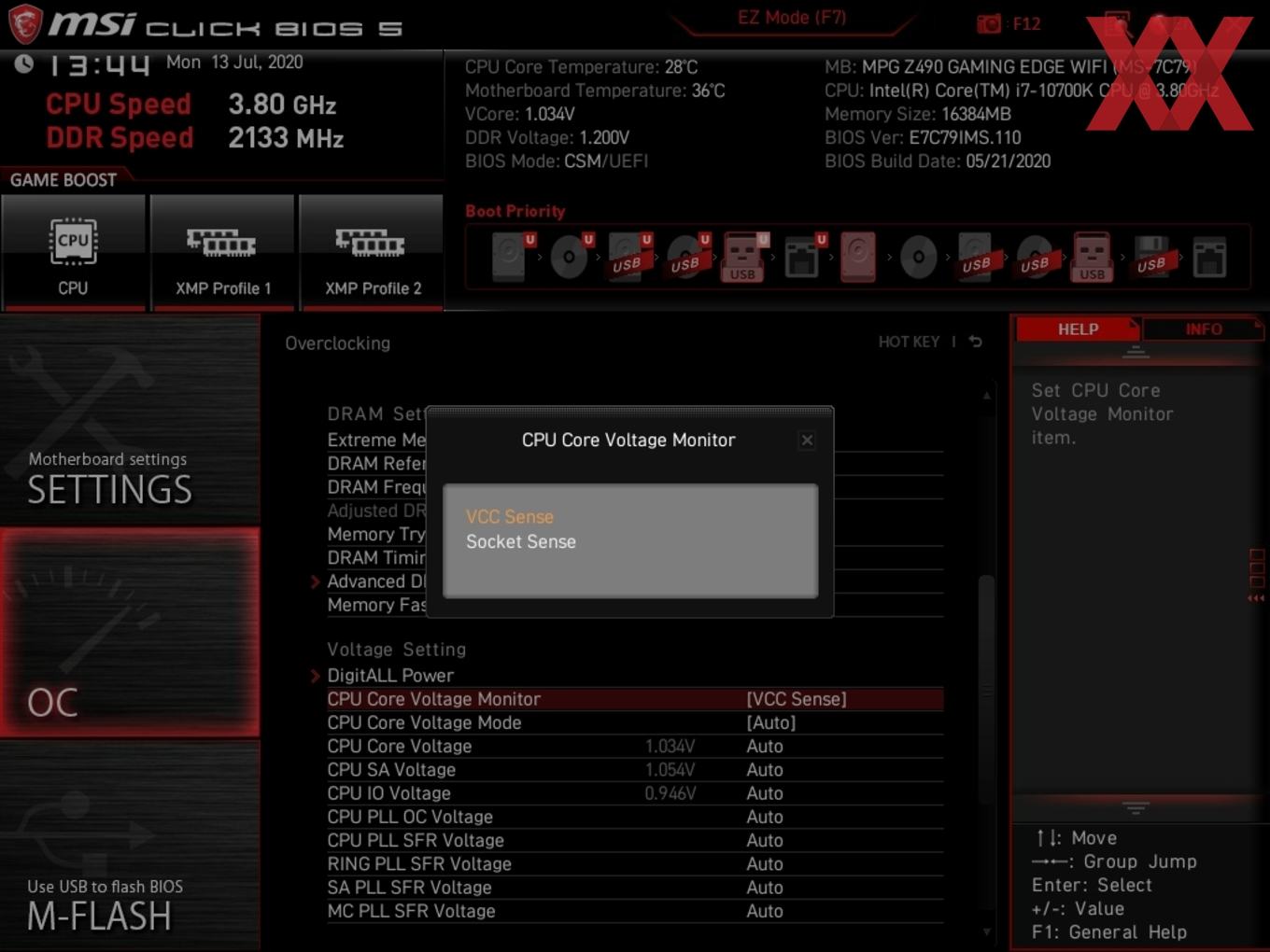1270x952 pixels.
Task: Select the legacy USB key boot icon
Action: click(1092, 257)
